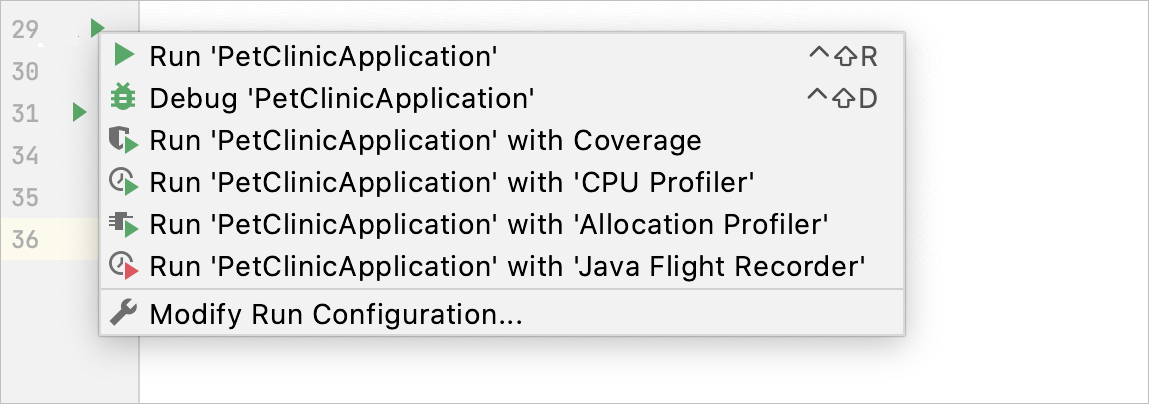Click the green Run icon in the menu
This screenshot has width=1149, height=404.
[125, 56]
